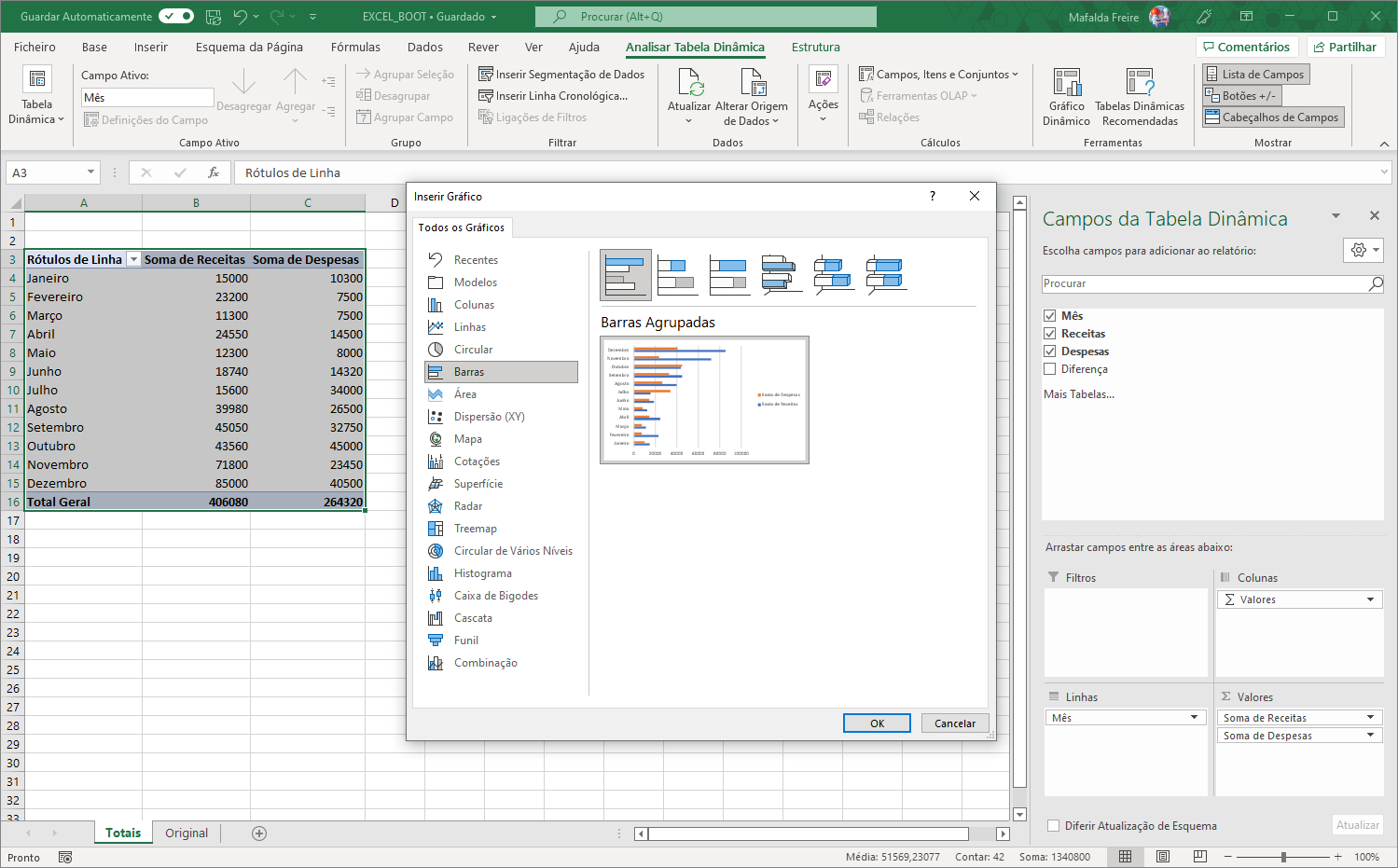The height and width of the screenshot is (868, 1398).
Task: Pick the Funil chart category
Action: [465, 641]
